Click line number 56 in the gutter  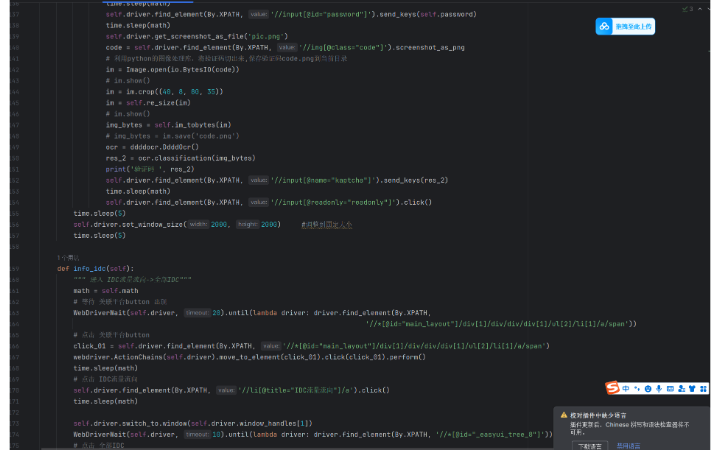coord(15,225)
